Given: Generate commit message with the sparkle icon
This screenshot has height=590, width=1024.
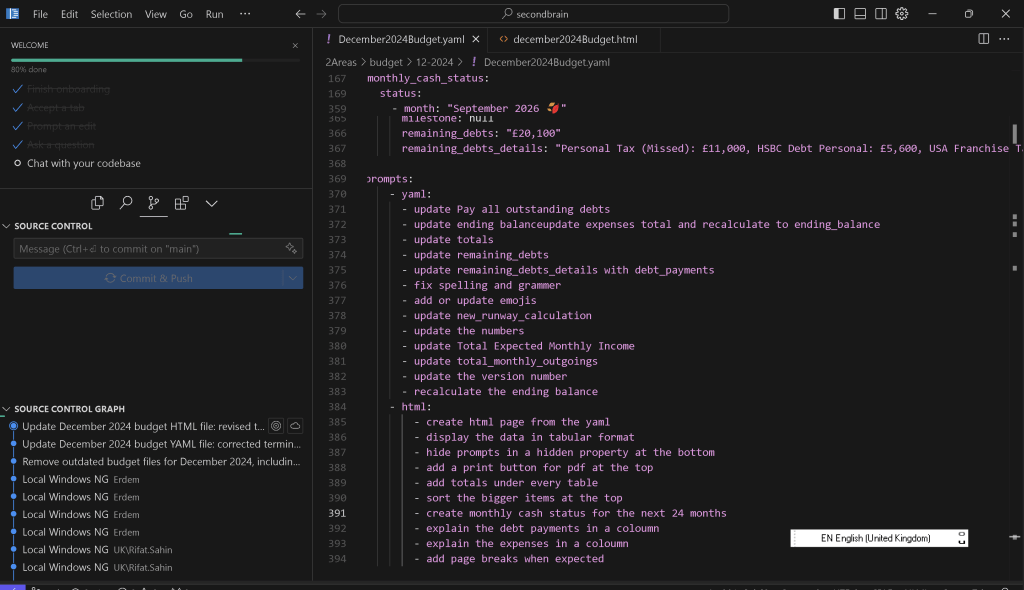Looking at the screenshot, I should [291, 248].
